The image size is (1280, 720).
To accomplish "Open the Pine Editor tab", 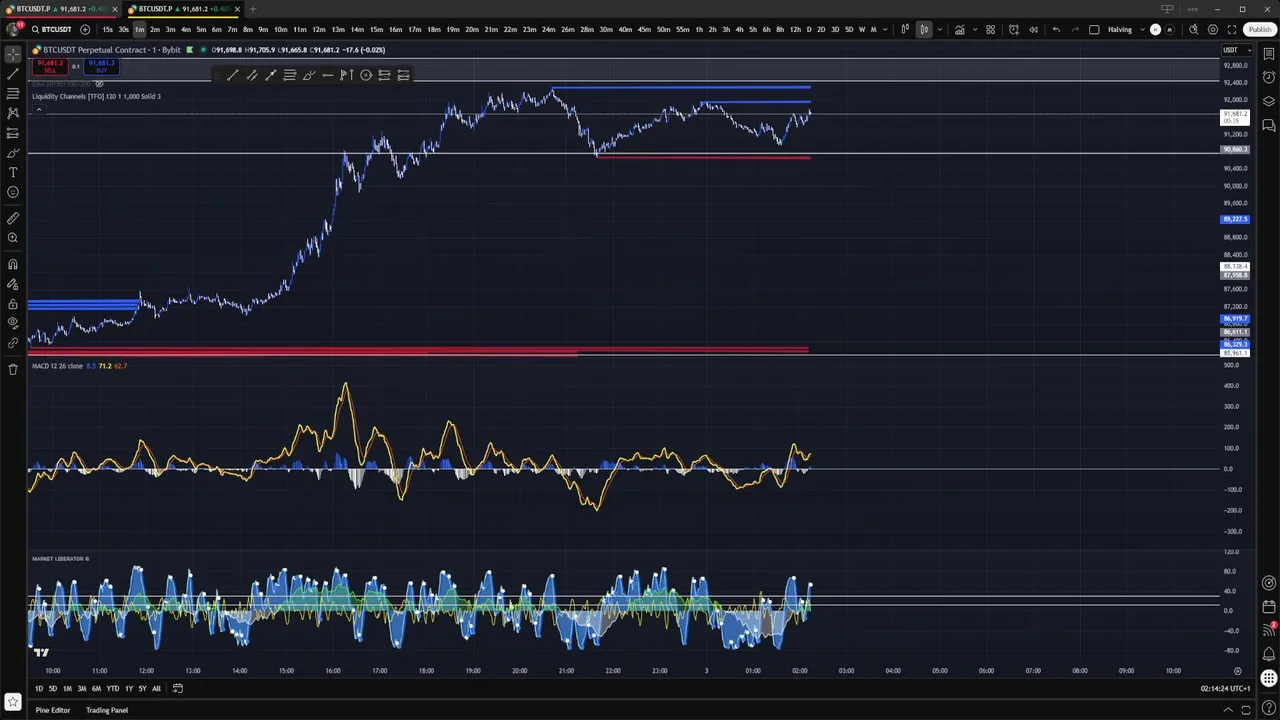I will point(53,710).
